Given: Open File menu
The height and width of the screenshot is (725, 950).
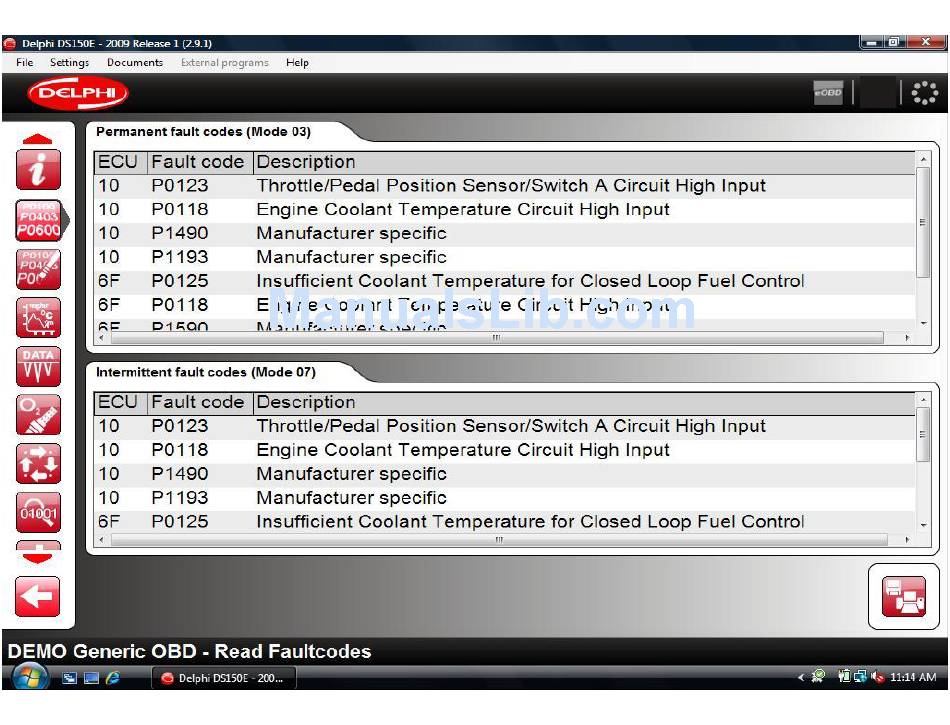Looking at the screenshot, I should click(x=25, y=62).
